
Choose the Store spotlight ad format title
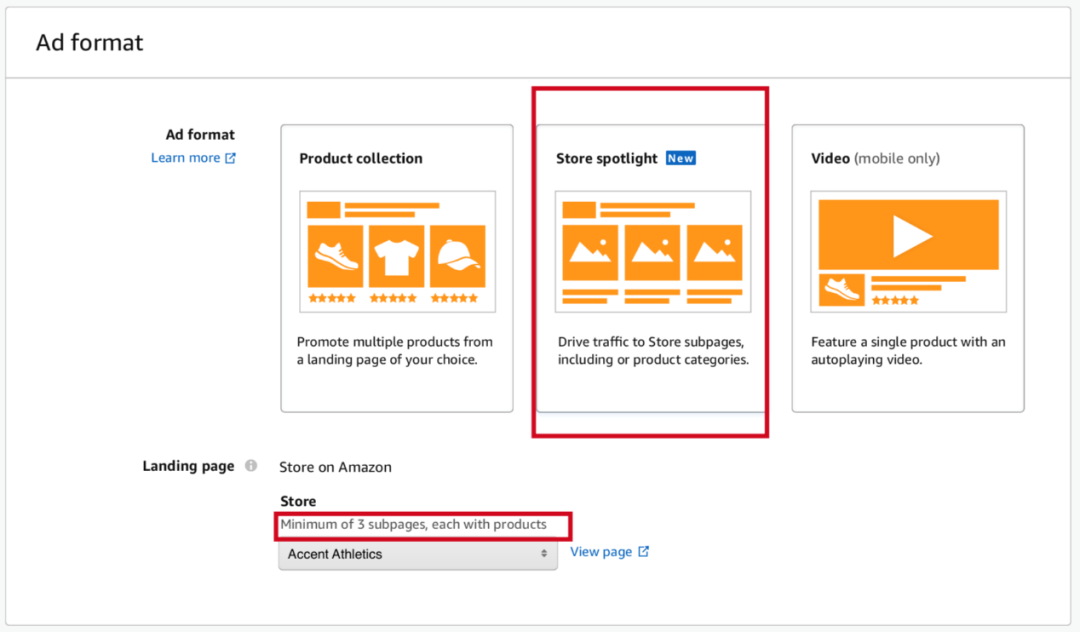[607, 158]
